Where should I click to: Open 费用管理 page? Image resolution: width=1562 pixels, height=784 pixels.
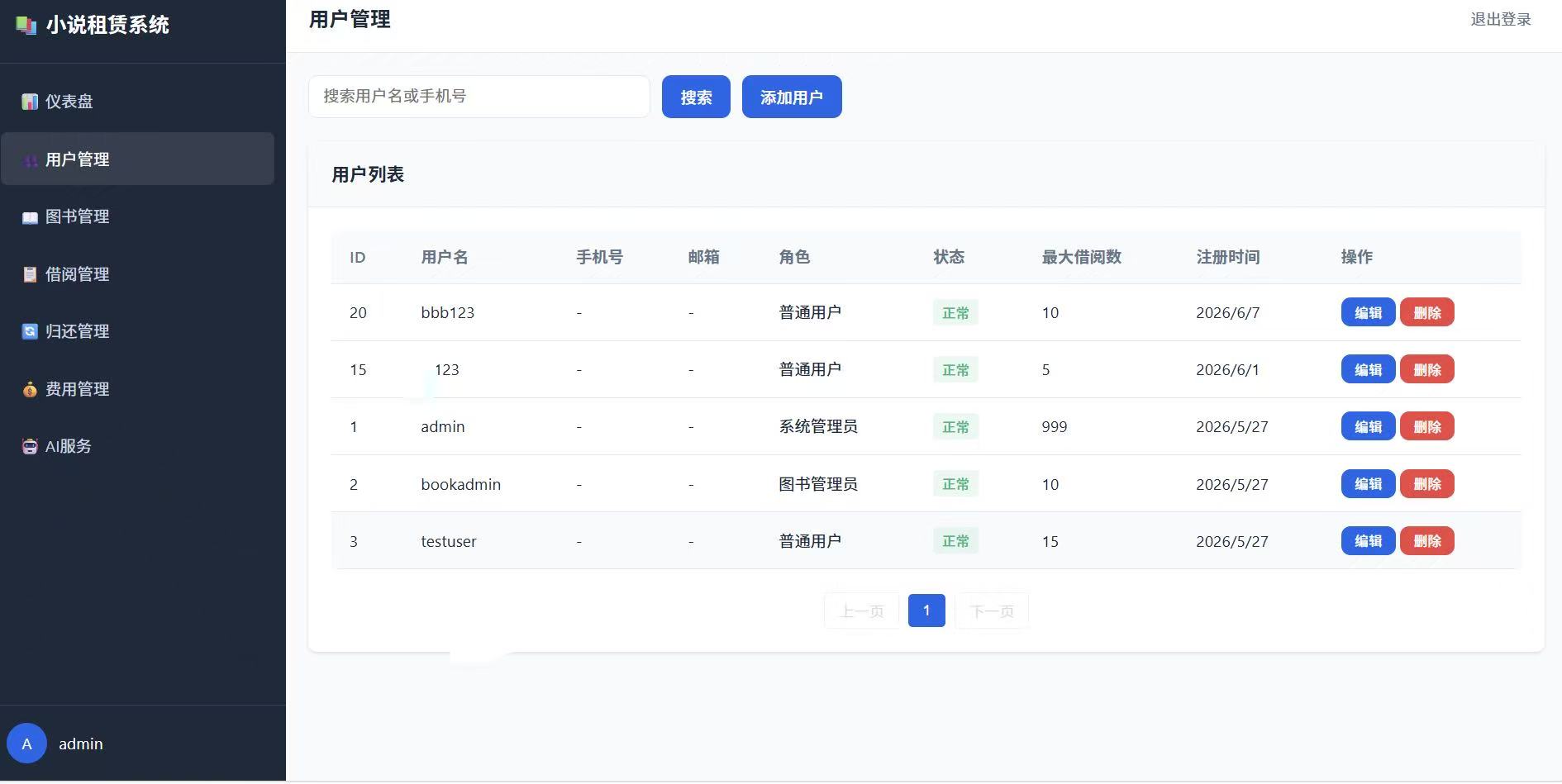click(x=137, y=388)
